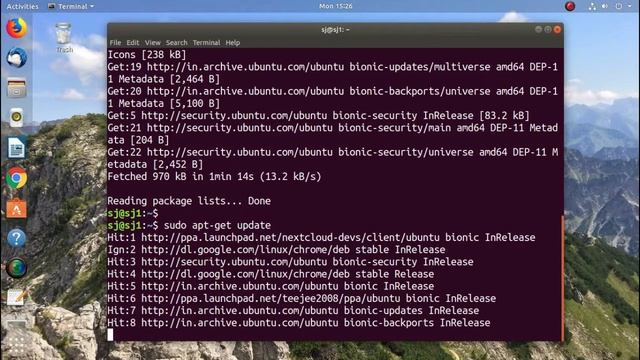The height and width of the screenshot is (360, 640).
Task: Click the 'ata [204 B]' line
Action: [x=138, y=140]
